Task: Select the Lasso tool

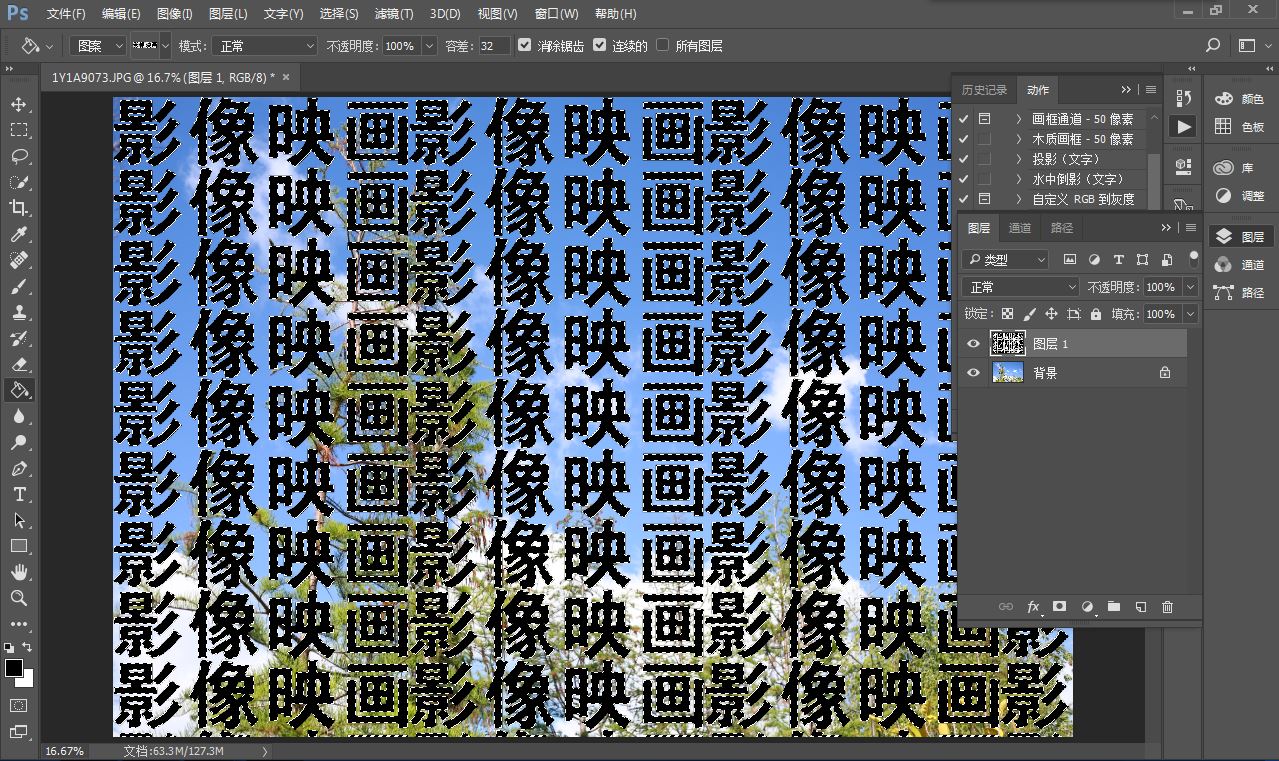Action: pyautogui.click(x=19, y=156)
